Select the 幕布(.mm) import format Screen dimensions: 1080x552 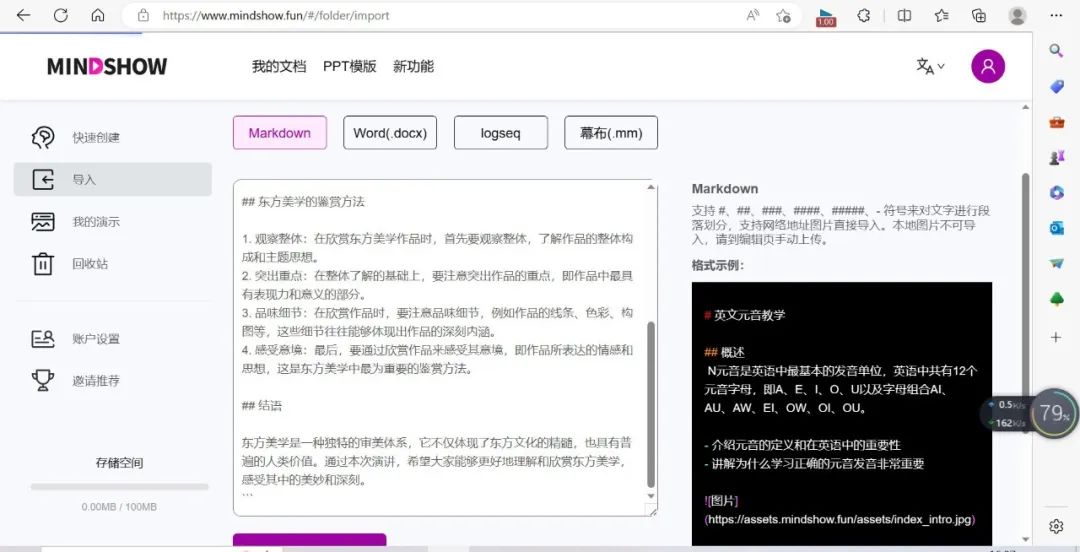pyautogui.click(x=611, y=133)
